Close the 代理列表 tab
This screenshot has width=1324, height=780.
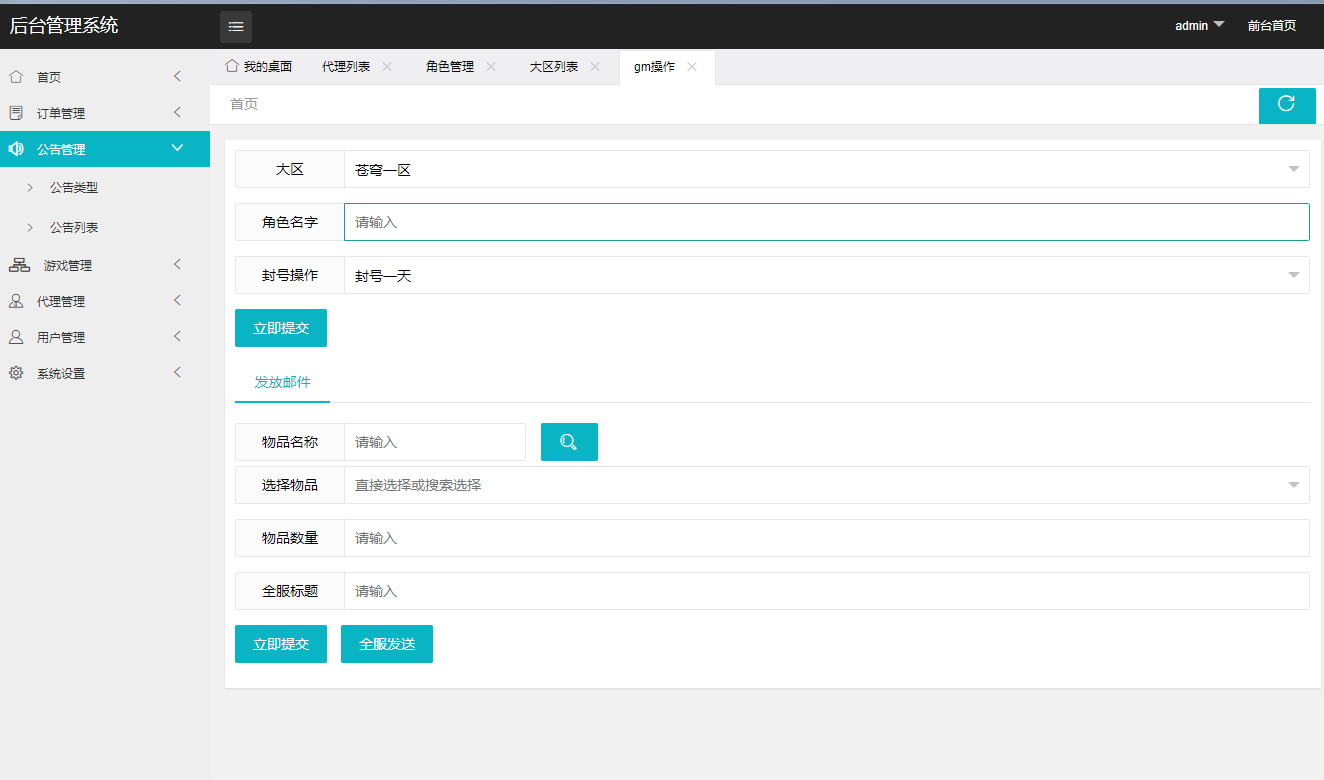point(387,67)
